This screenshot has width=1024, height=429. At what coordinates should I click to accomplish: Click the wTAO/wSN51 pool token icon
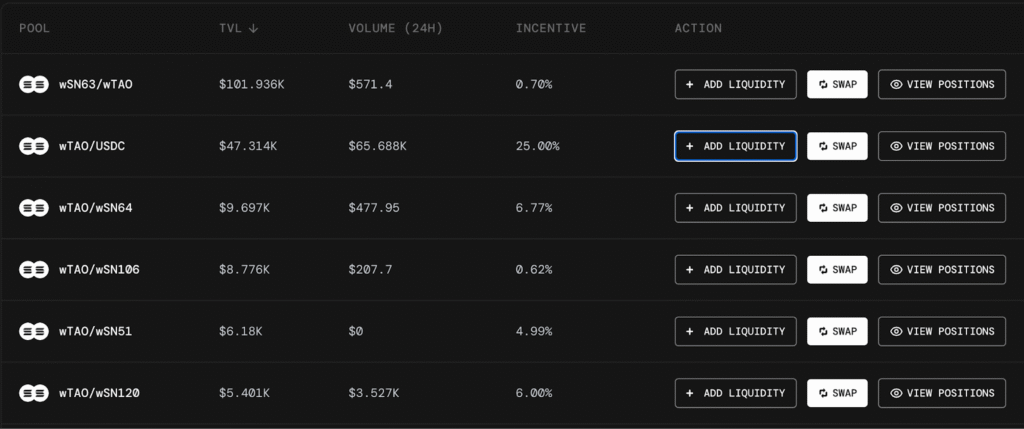point(33,331)
